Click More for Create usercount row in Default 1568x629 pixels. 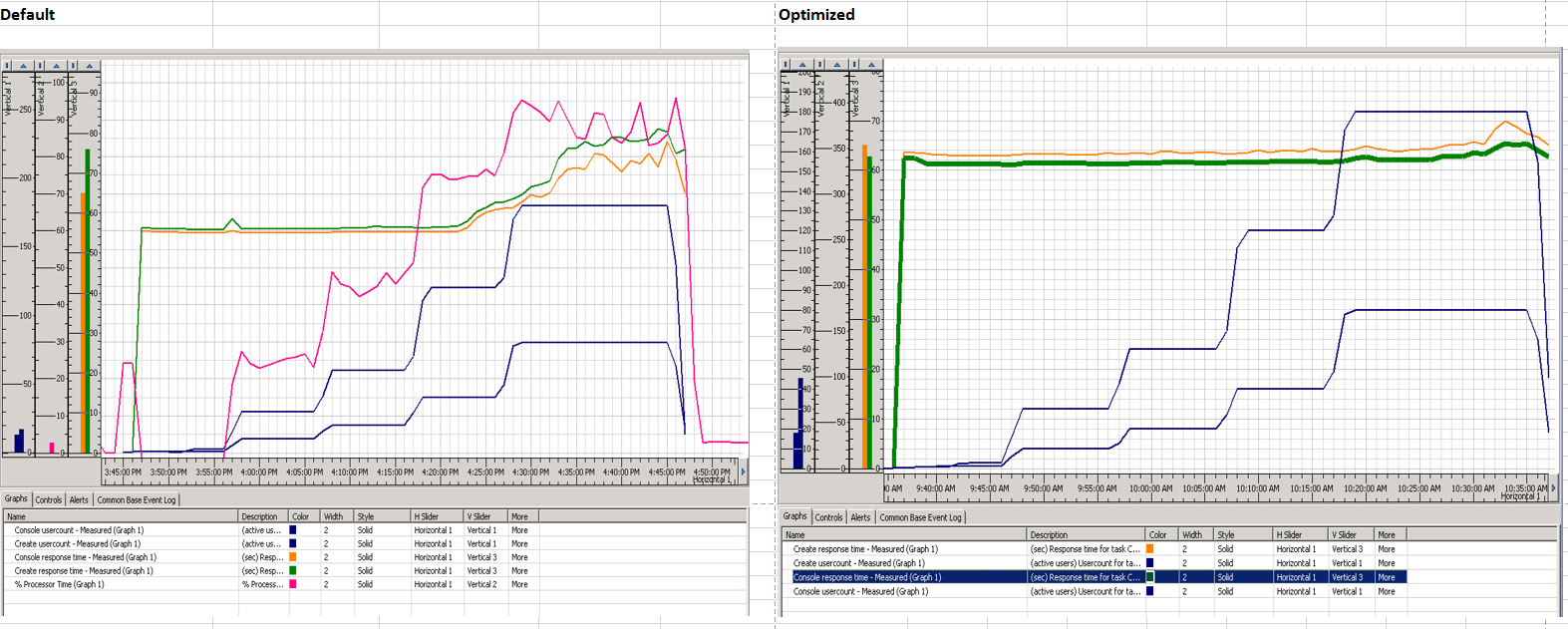[x=520, y=544]
